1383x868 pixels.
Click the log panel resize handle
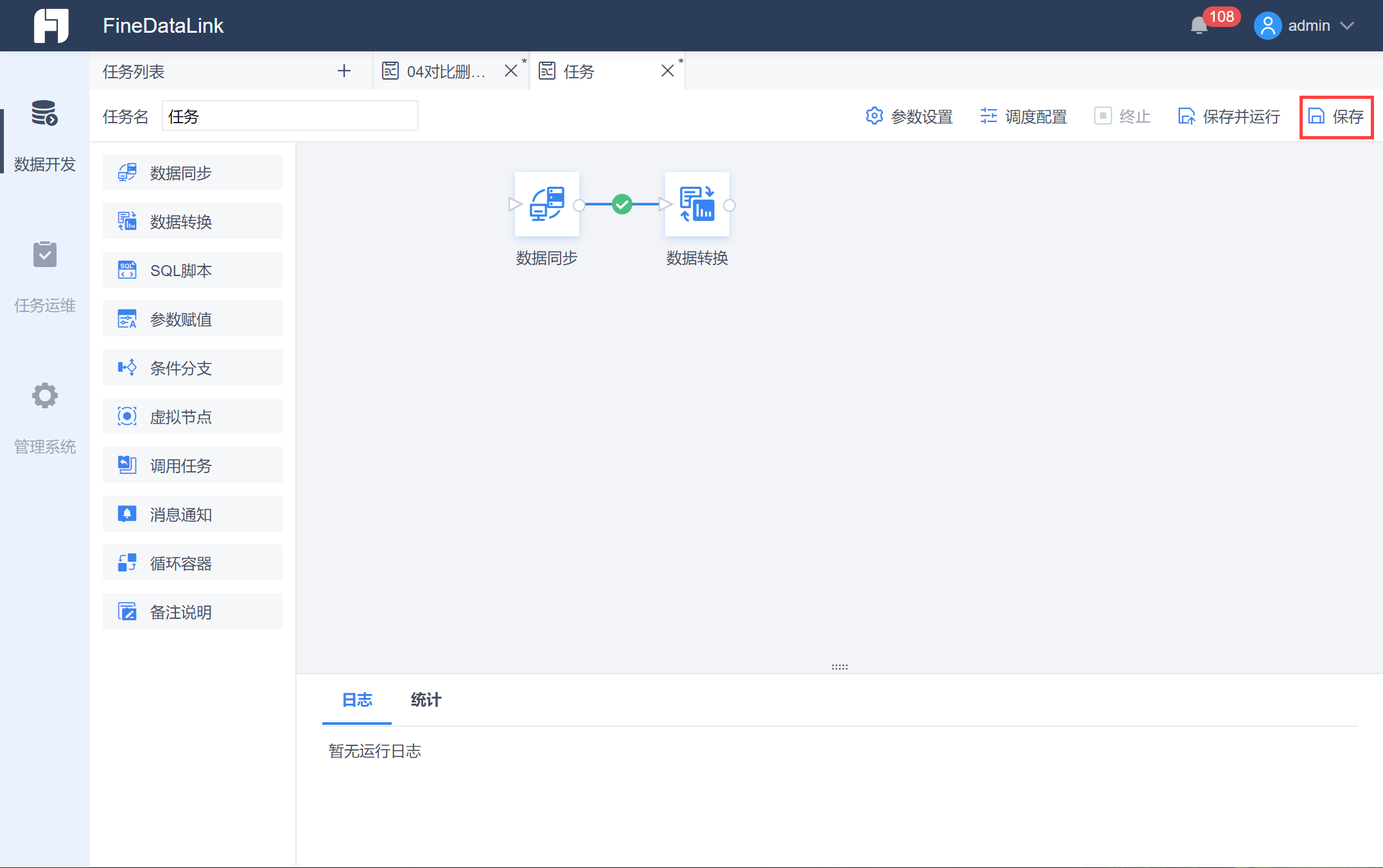(839, 667)
